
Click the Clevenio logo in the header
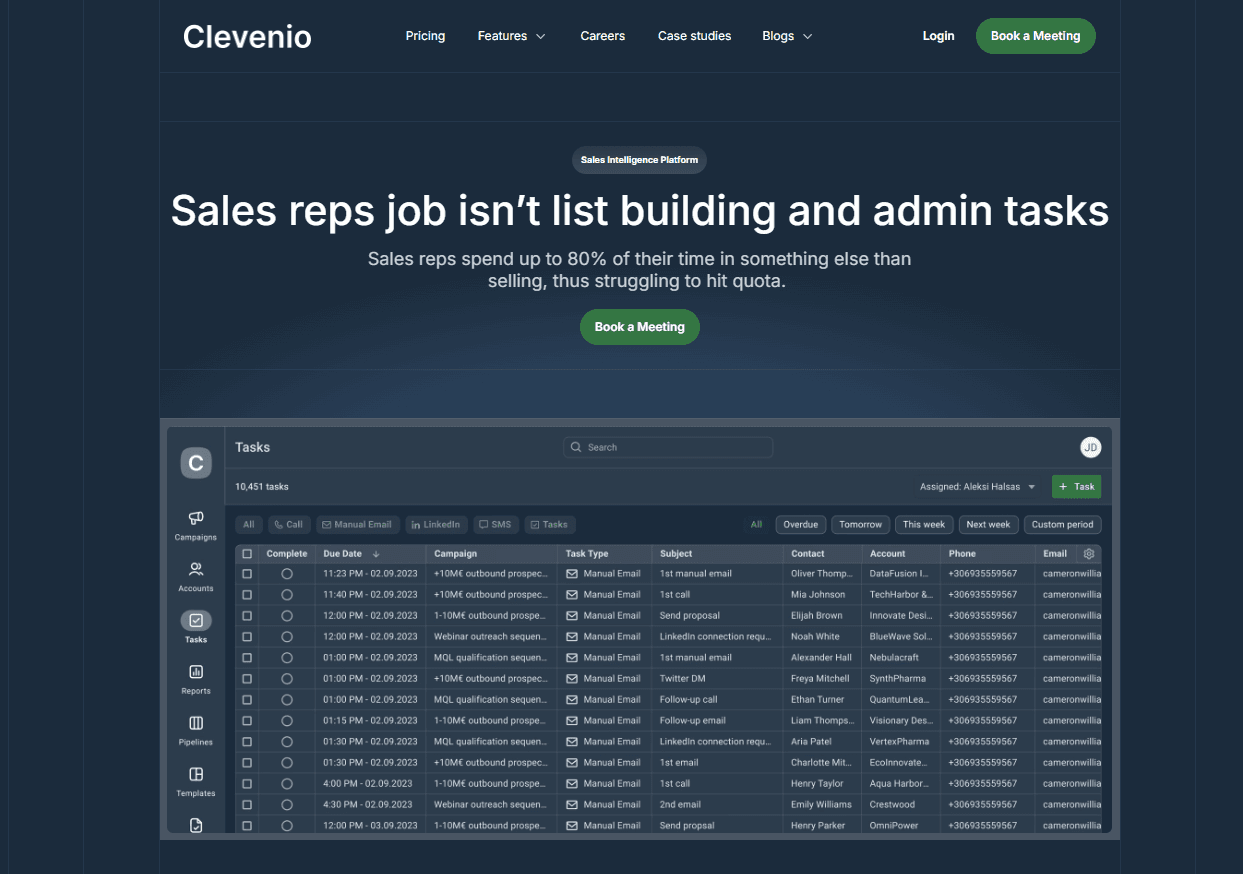(247, 37)
